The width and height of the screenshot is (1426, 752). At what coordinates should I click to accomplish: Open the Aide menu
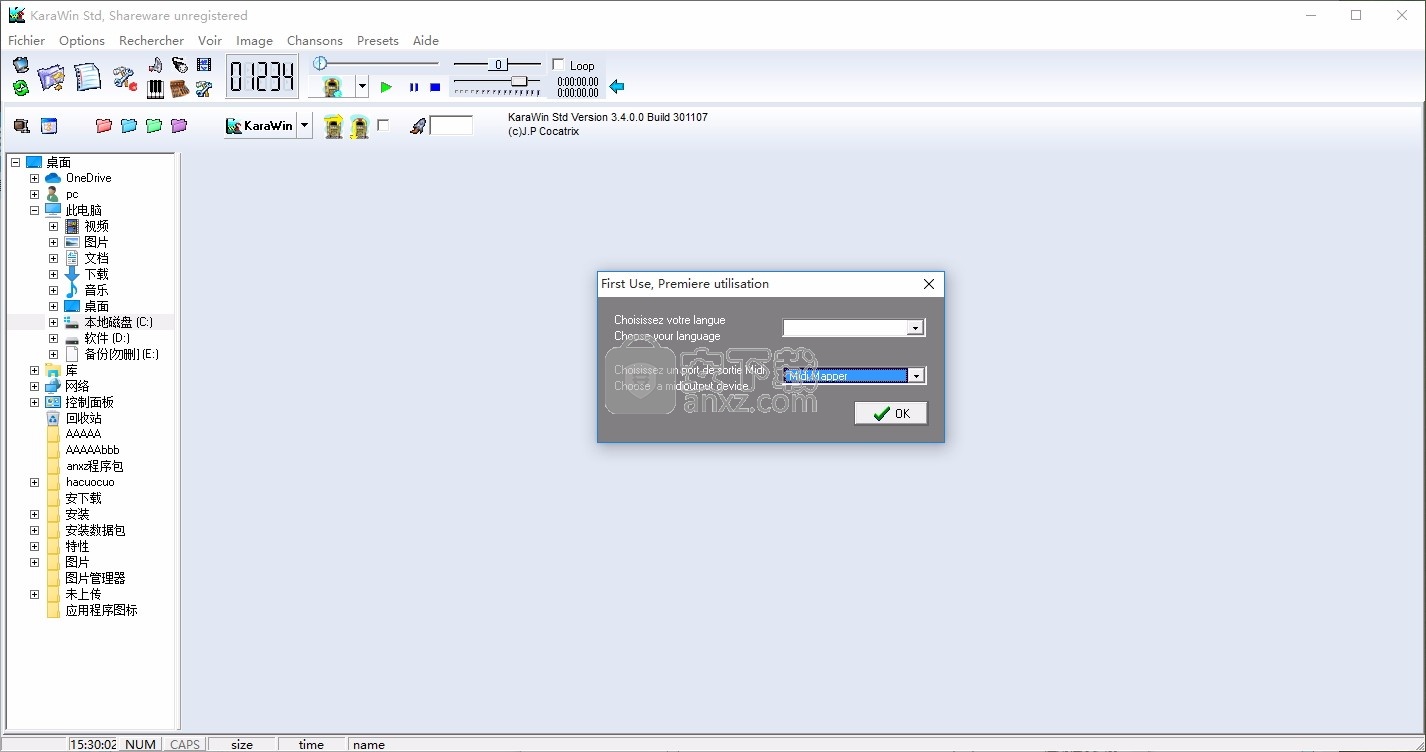pyautogui.click(x=426, y=41)
